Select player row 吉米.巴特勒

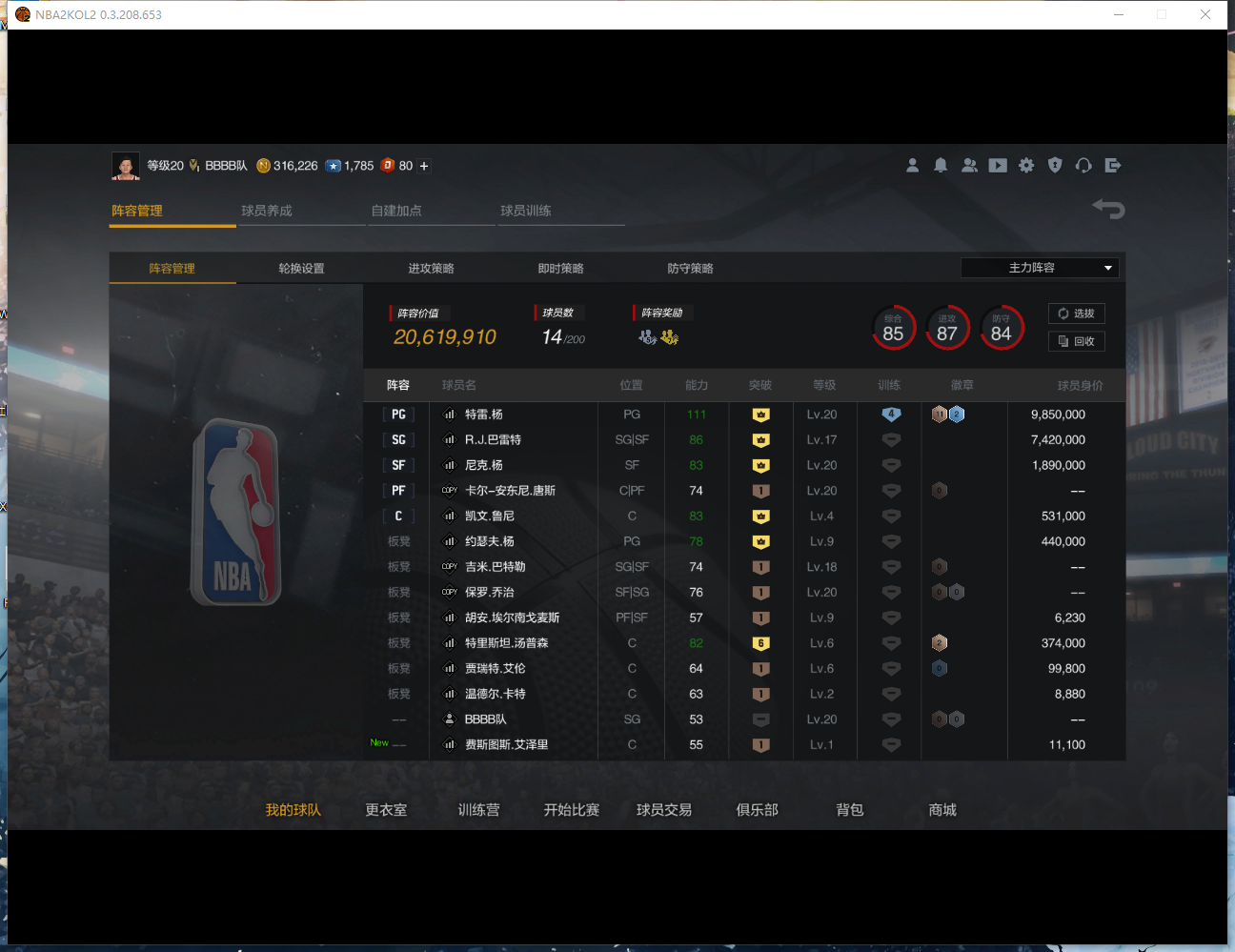pos(744,567)
